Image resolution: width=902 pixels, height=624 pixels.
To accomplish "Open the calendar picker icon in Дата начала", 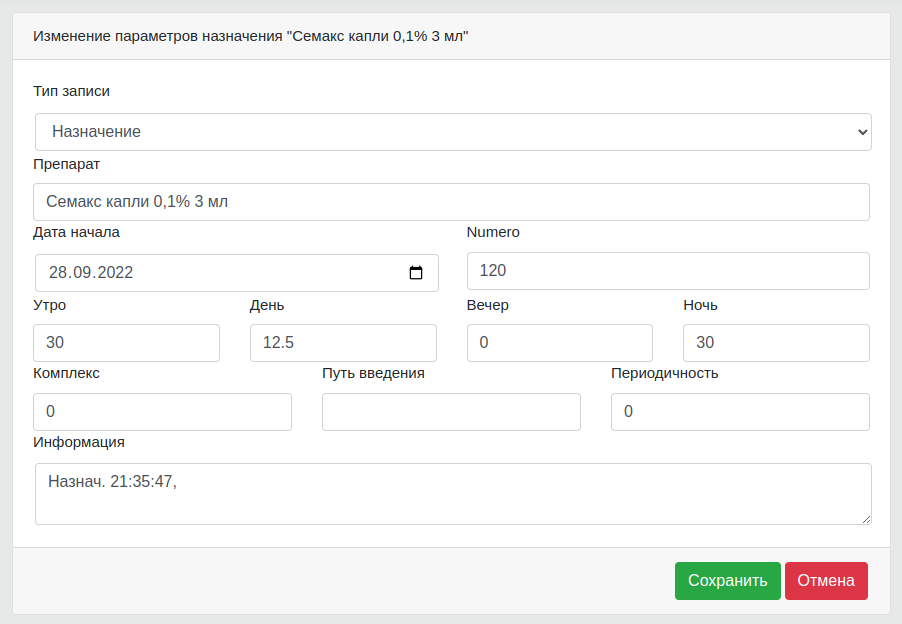I will [x=416, y=273].
